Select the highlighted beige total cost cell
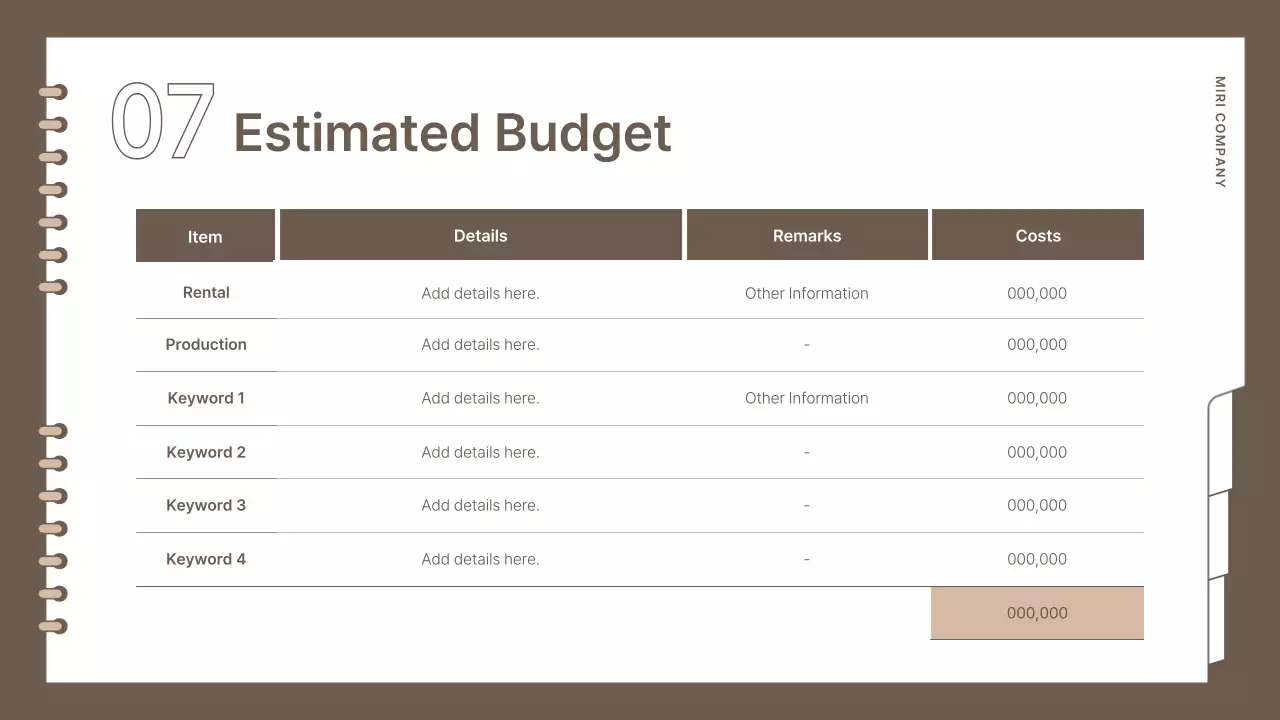1280x720 pixels. click(x=1037, y=613)
